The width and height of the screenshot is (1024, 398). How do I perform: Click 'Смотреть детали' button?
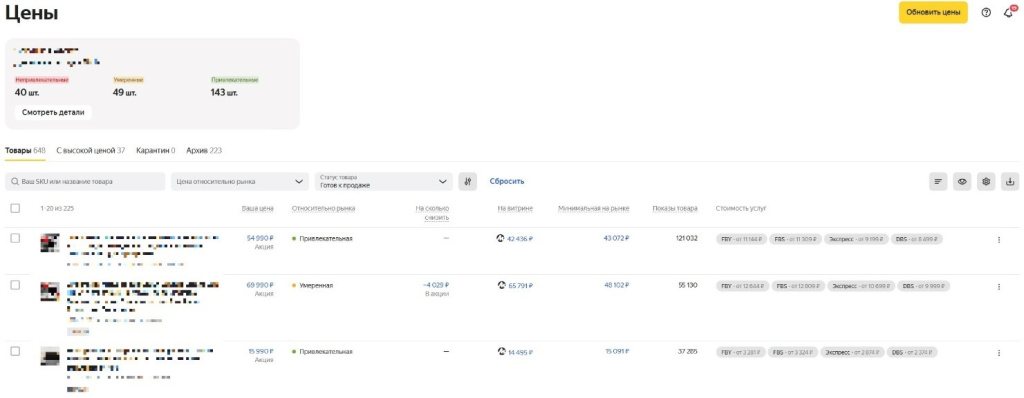[53, 112]
